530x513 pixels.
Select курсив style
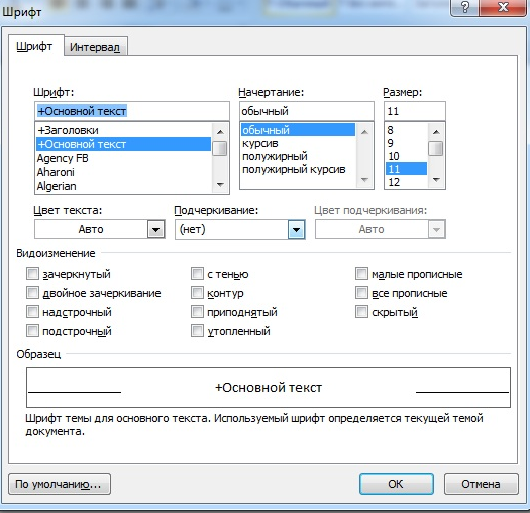pos(298,143)
